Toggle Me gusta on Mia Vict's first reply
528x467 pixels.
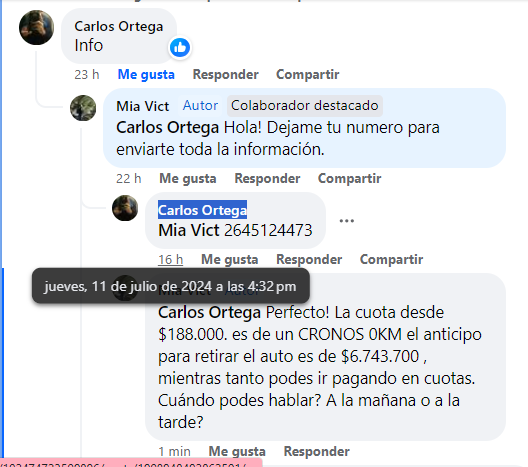[188, 178]
